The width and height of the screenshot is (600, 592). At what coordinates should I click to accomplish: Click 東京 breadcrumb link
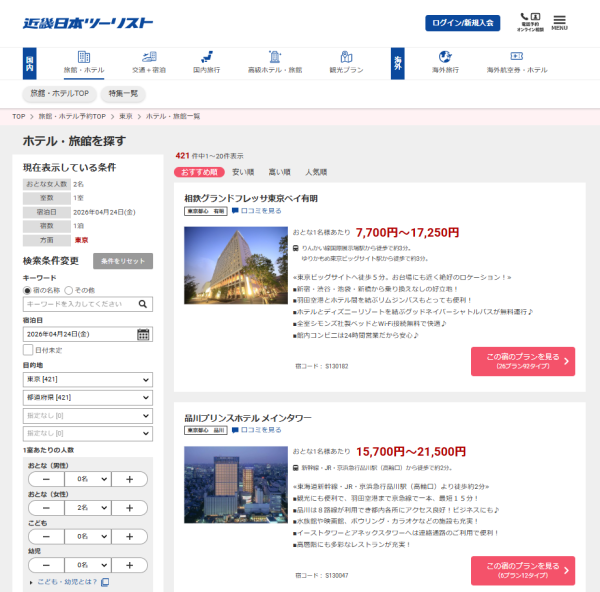click(126, 116)
